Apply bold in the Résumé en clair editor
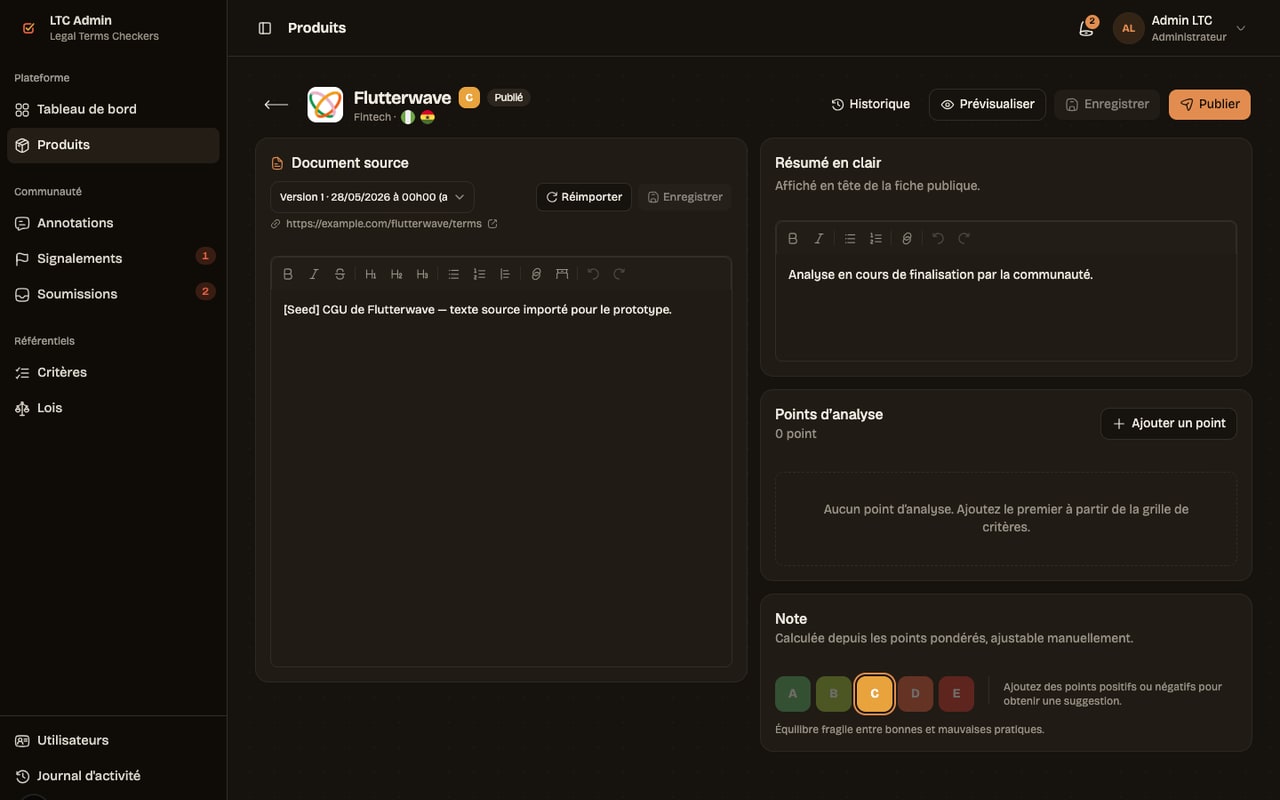This screenshot has height=800, width=1280. [x=793, y=239]
